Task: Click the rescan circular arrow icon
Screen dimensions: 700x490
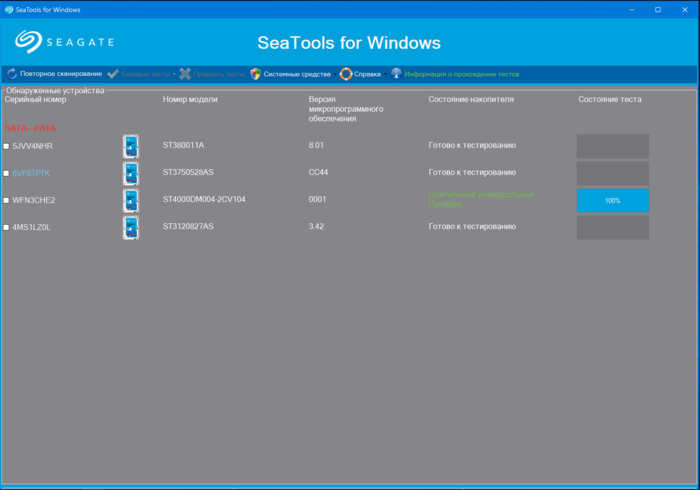Action: pyautogui.click(x=12, y=74)
